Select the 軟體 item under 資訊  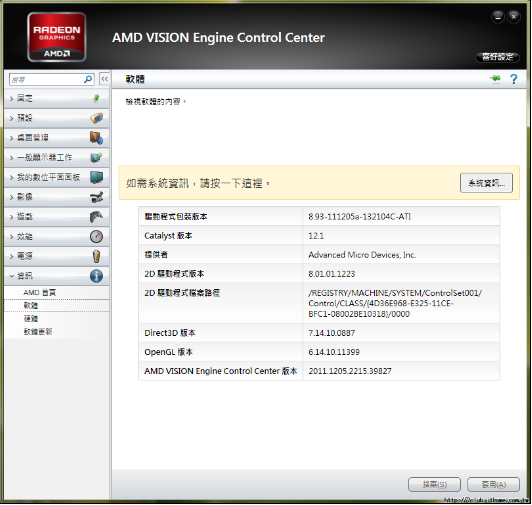click(x=31, y=305)
